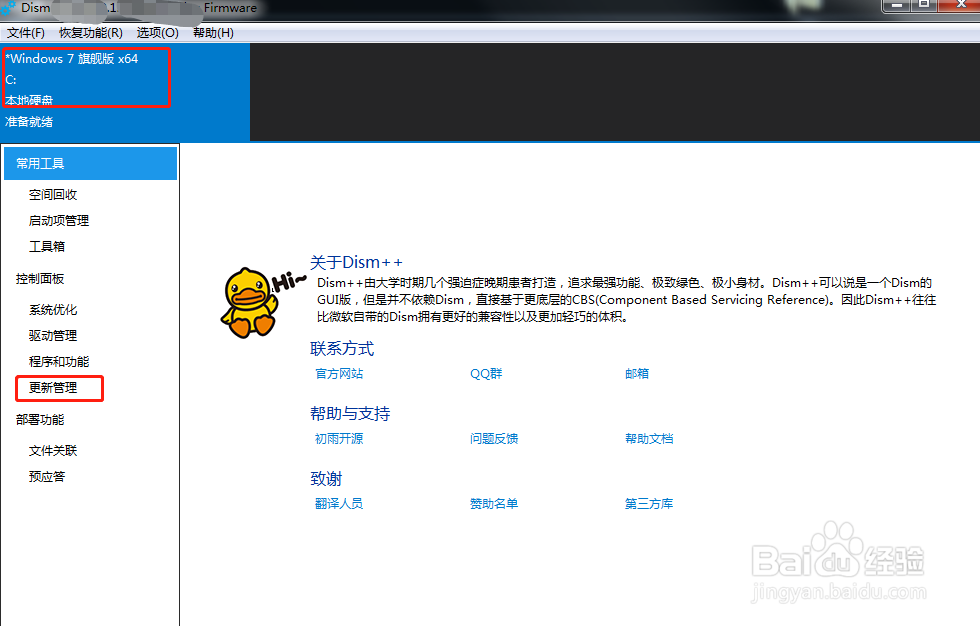Open the 选项(O) menu
Screen dimensions: 980x626
[x=158, y=32]
